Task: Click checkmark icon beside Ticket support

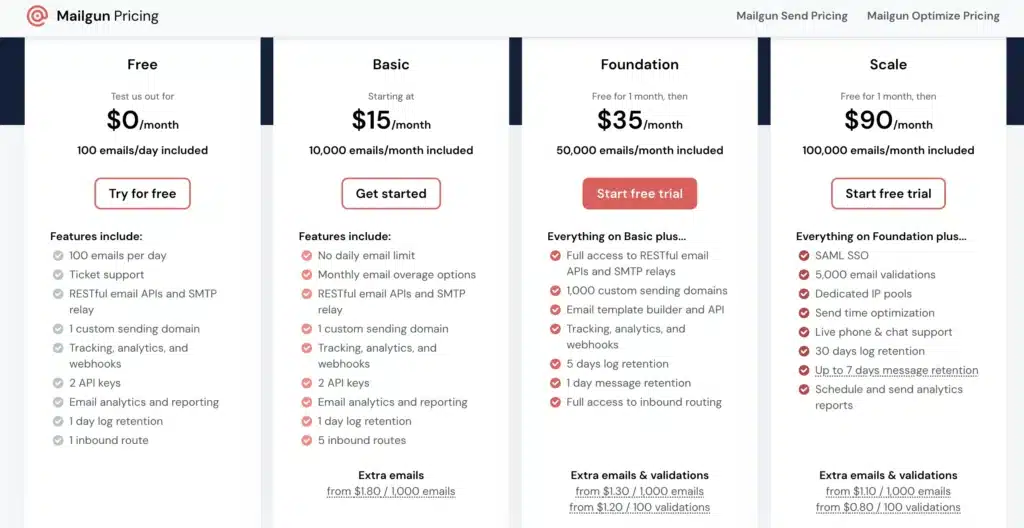Action: click(58, 275)
